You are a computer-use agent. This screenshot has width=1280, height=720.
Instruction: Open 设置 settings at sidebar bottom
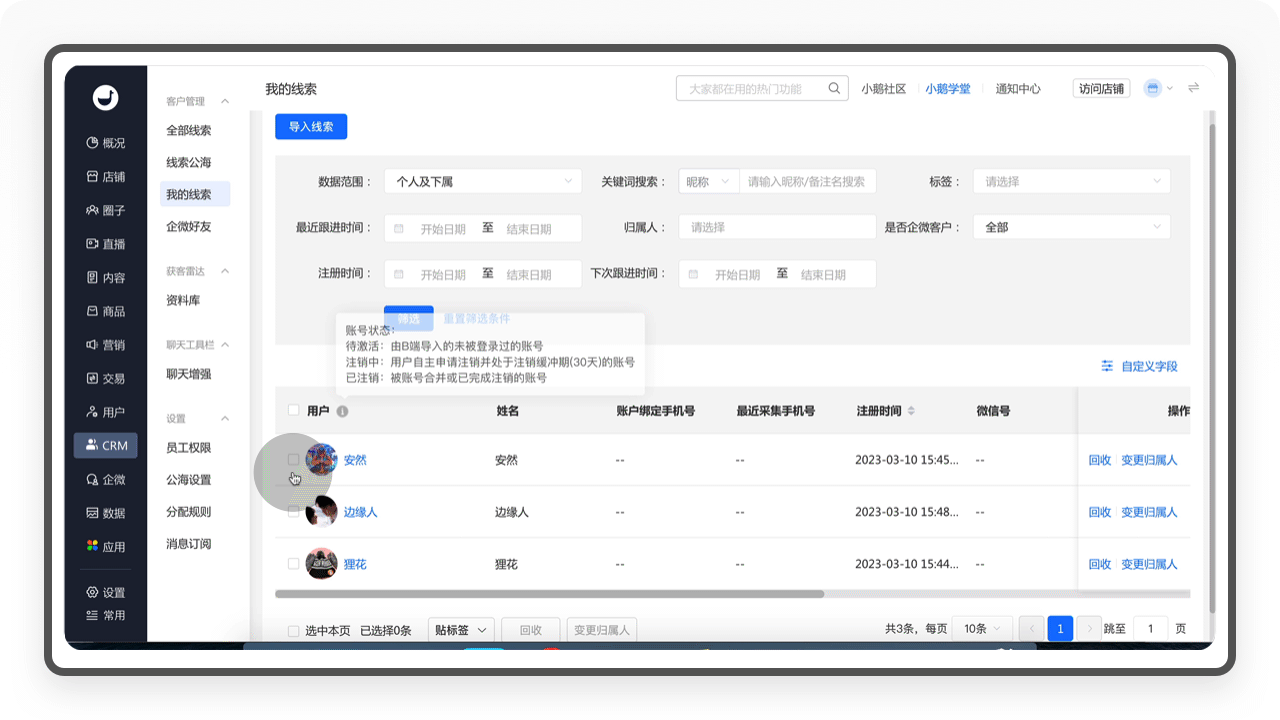106,593
